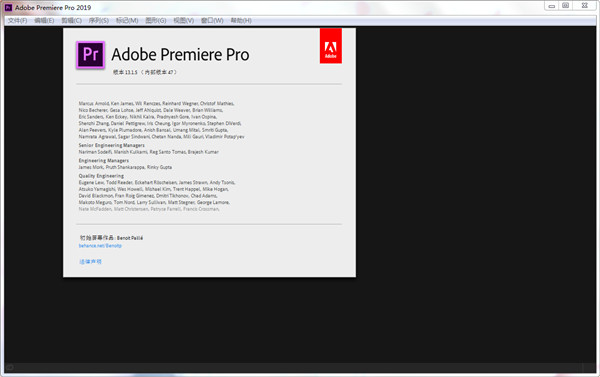600x377 pixels.
Task: Open the 图形(G) menu
Action: 156,21
